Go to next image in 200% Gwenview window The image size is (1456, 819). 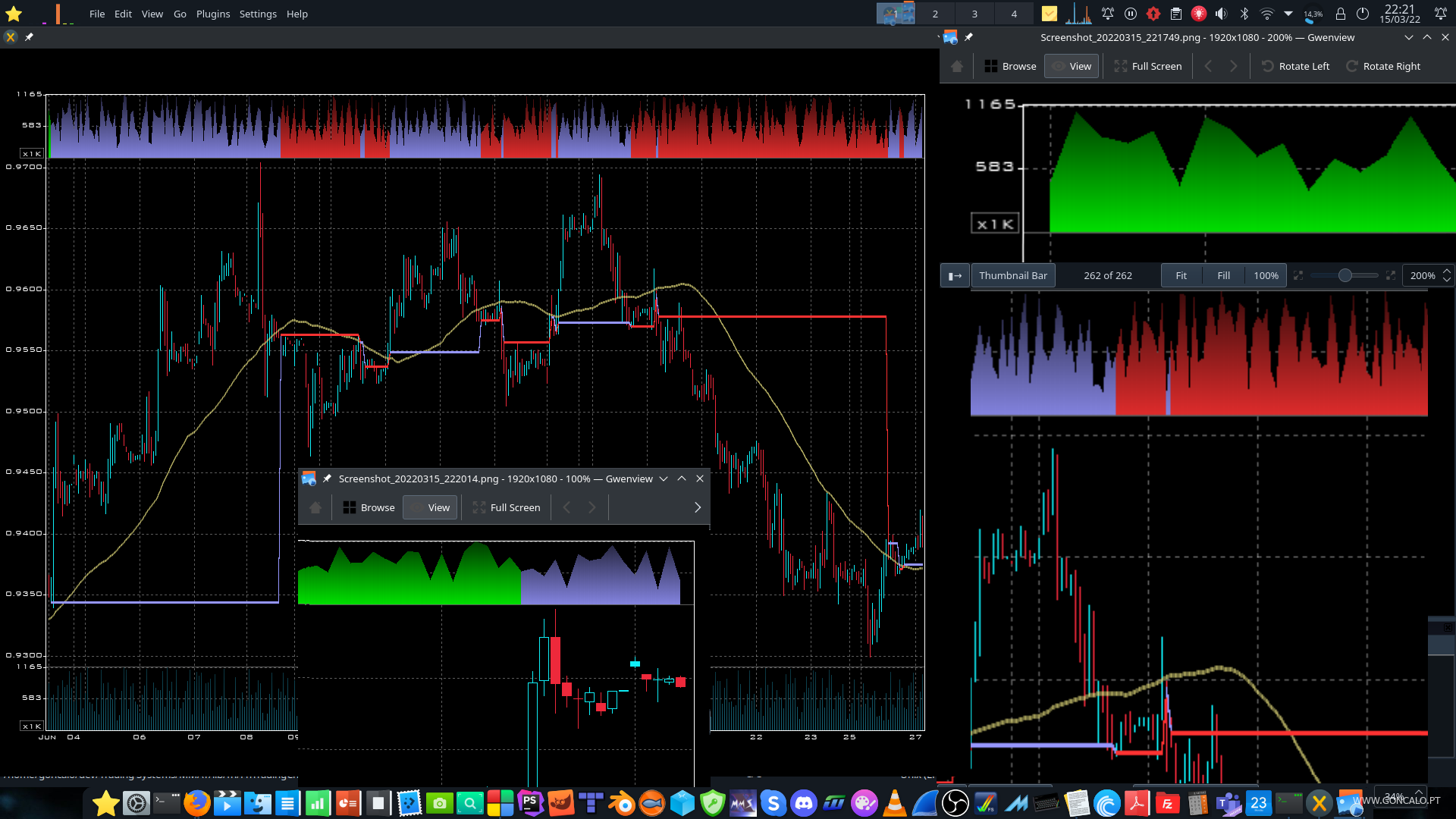point(1234,66)
